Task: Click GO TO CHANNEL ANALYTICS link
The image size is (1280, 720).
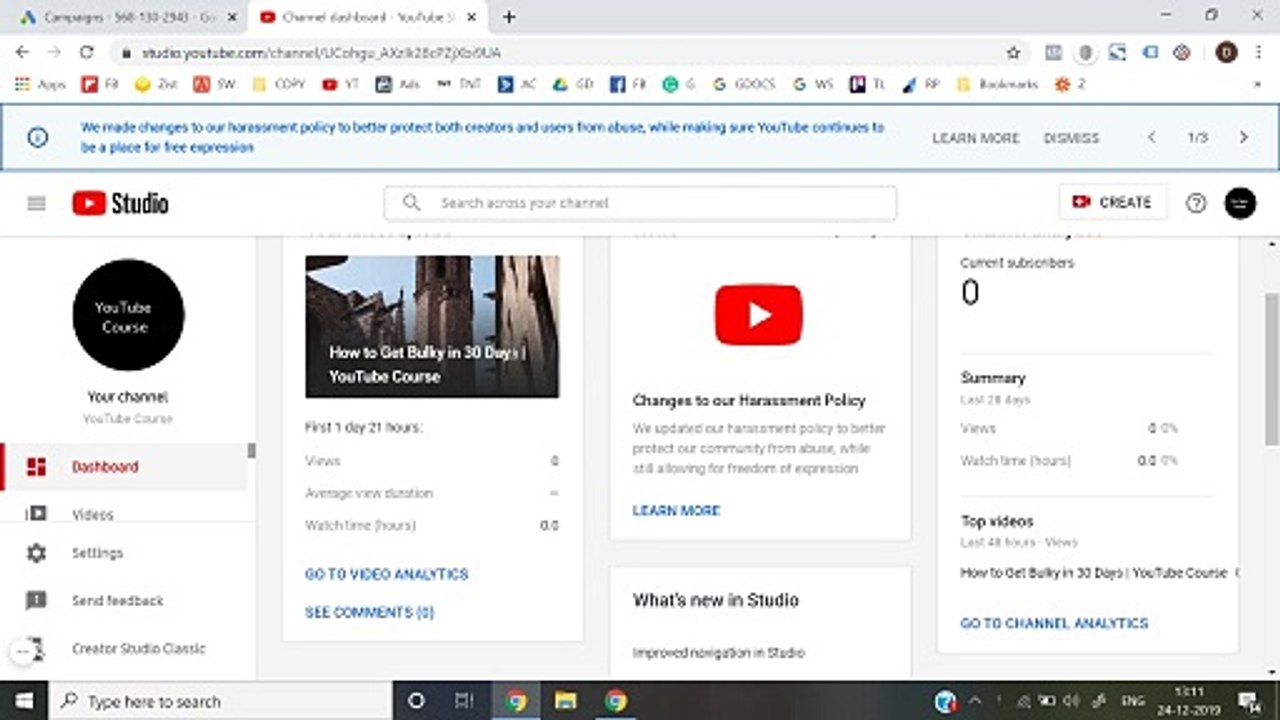Action: point(1054,623)
